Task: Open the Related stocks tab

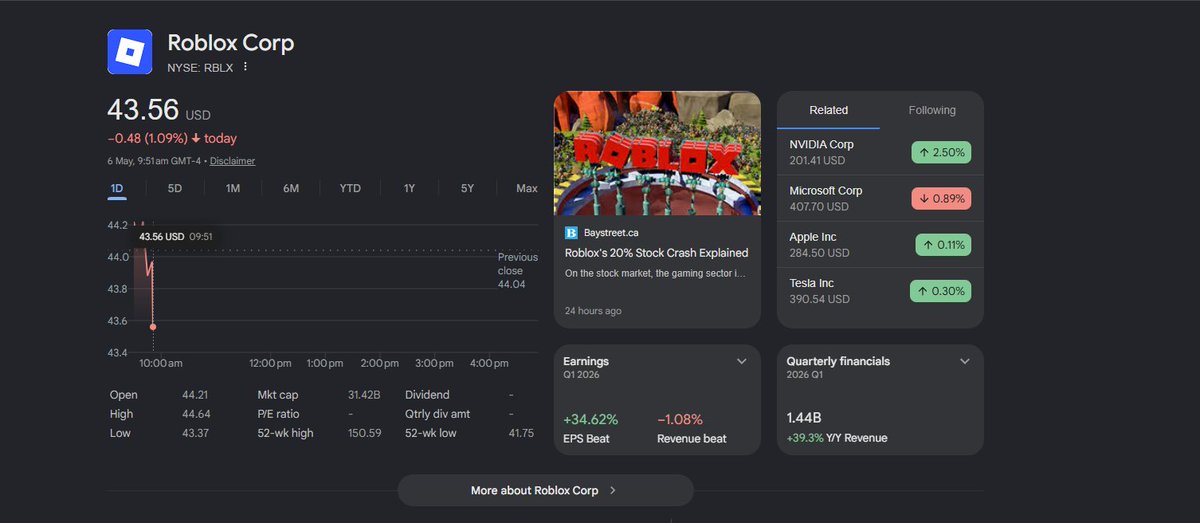Action: click(x=829, y=110)
